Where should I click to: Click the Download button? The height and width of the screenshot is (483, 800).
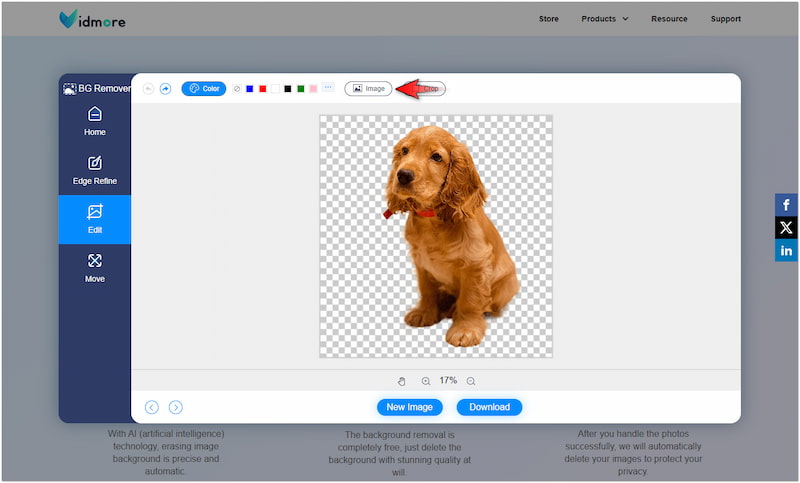(x=489, y=407)
